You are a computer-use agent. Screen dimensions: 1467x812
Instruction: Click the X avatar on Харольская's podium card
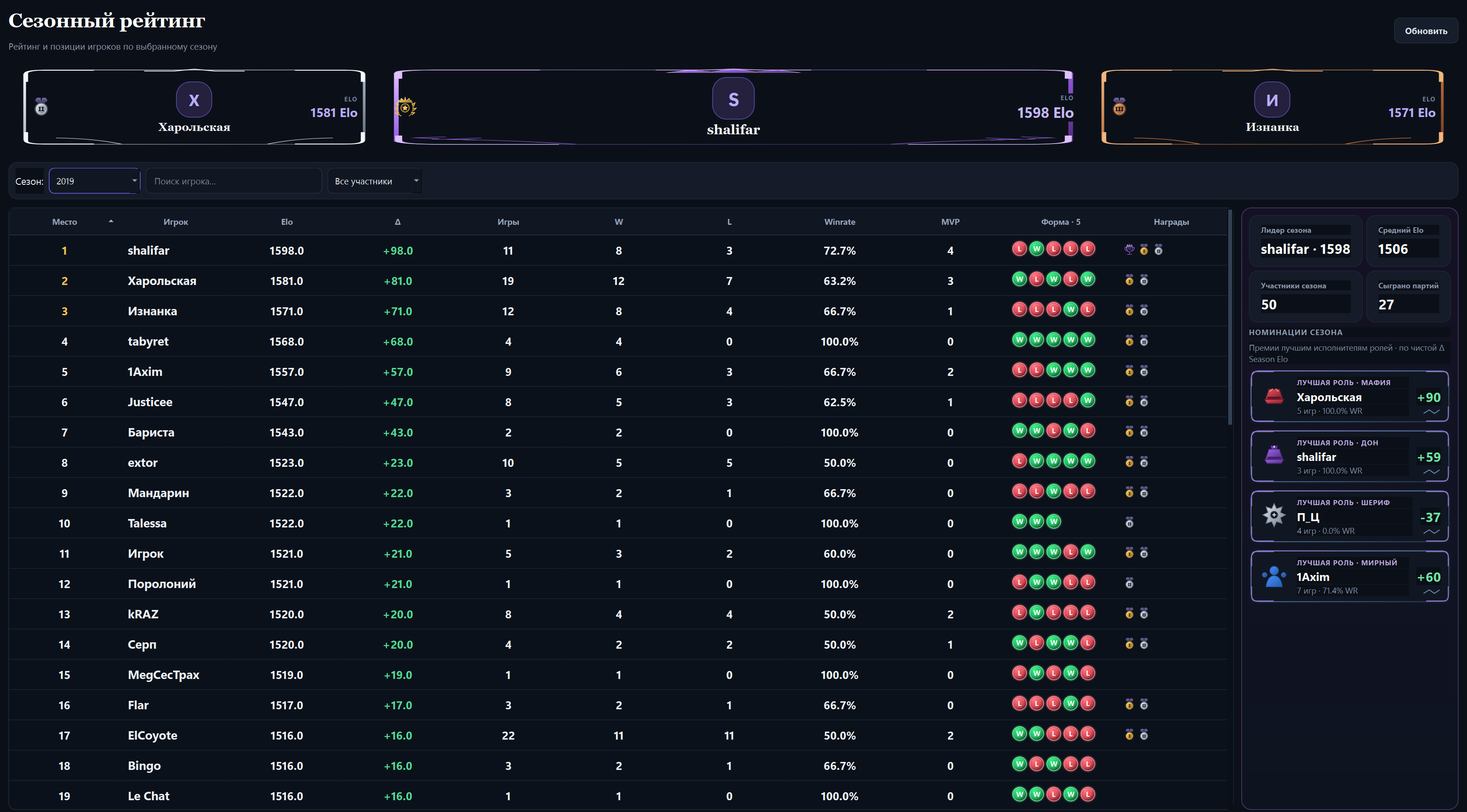coord(194,100)
